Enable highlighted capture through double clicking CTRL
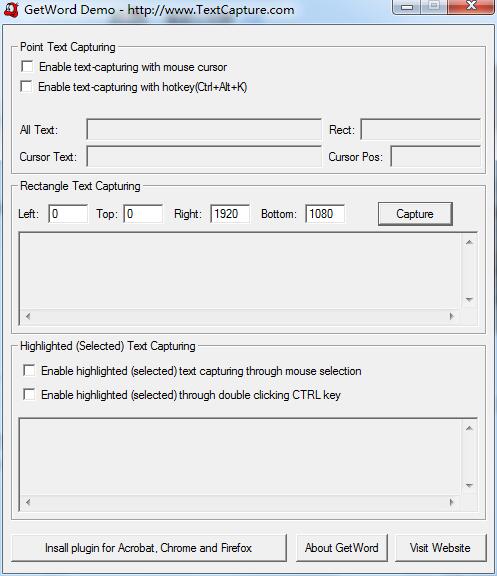Screen dimensions: 497x576 tap(29, 395)
